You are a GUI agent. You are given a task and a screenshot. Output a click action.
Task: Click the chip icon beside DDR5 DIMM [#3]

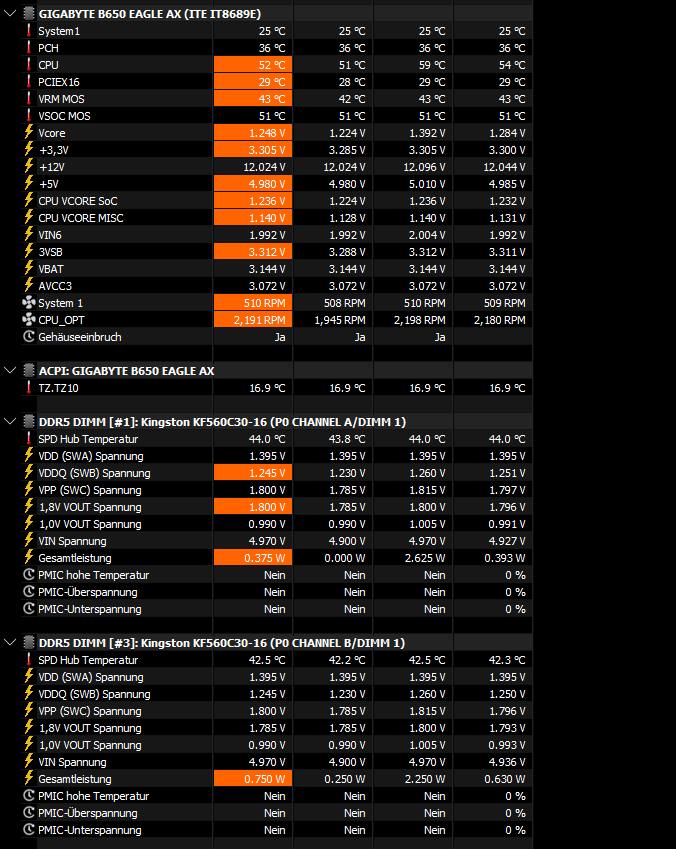(29, 642)
